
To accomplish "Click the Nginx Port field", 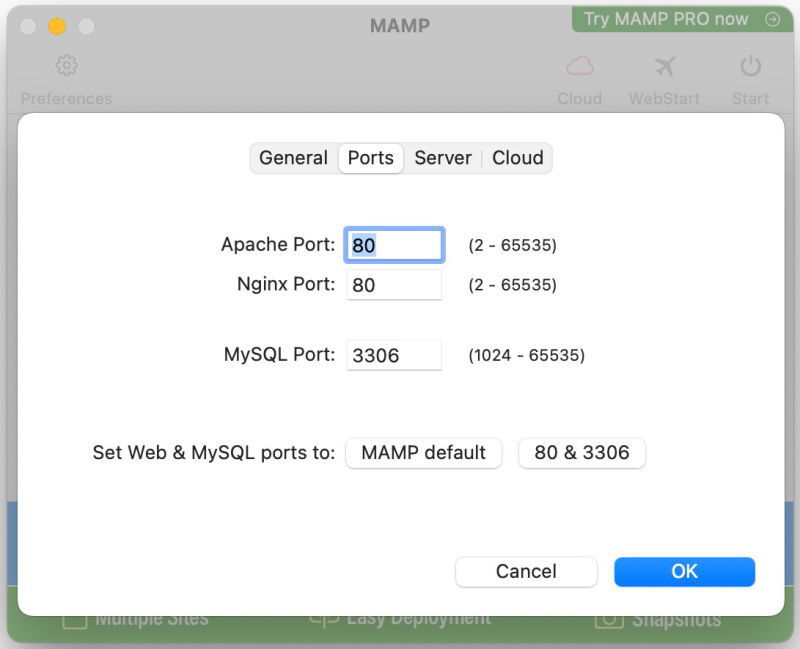I will pyautogui.click(x=394, y=285).
